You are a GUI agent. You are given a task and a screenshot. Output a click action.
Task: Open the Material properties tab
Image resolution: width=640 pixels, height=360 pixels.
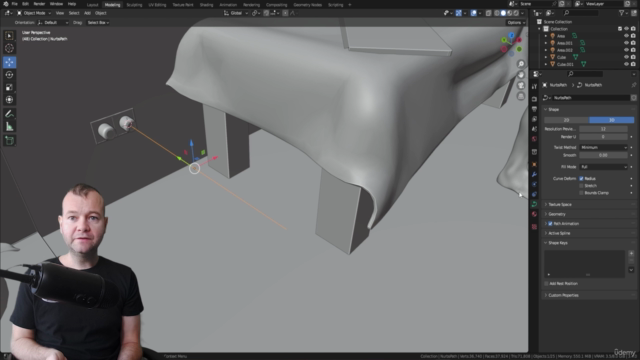pos(534,214)
